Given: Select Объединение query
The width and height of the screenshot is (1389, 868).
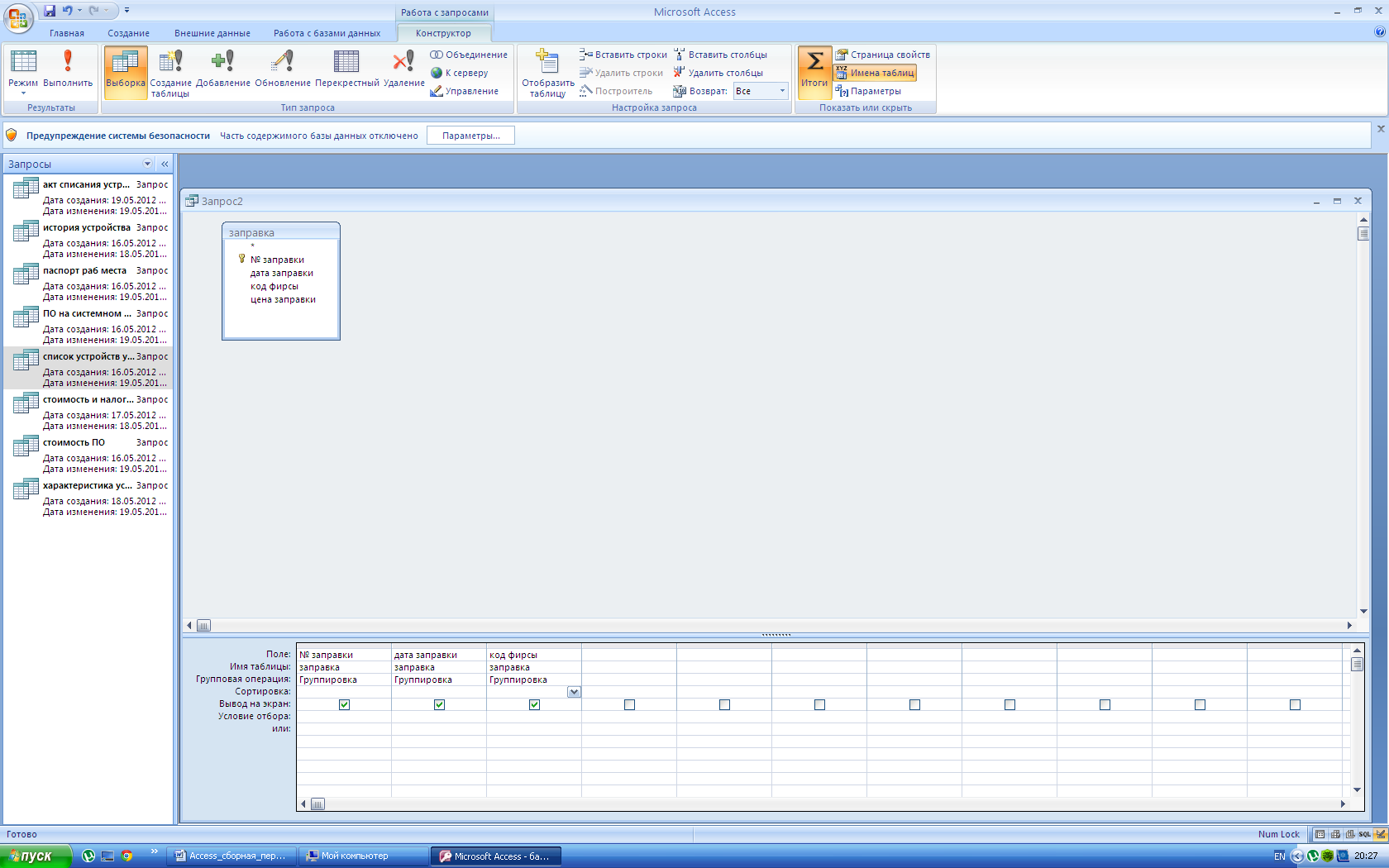Looking at the screenshot, I should (x=468, y=55).
